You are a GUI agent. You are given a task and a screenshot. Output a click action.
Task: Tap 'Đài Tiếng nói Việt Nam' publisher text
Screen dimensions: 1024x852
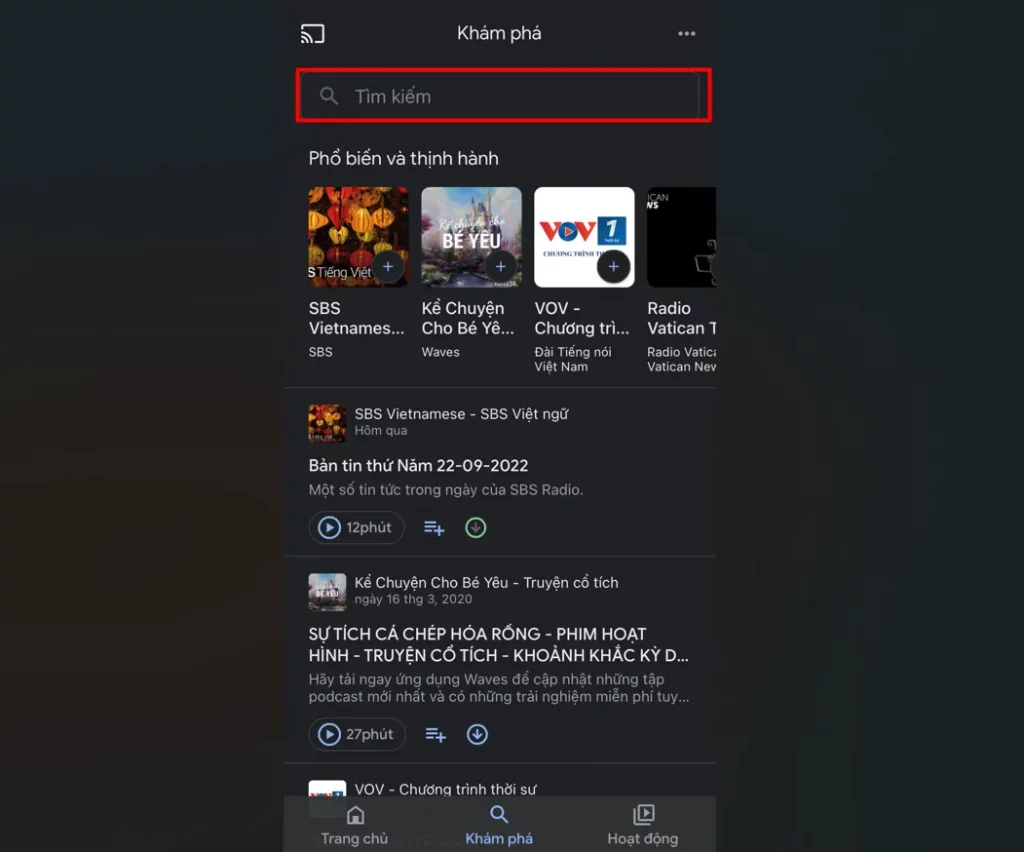pyautogui.click(x=573, y=359)
